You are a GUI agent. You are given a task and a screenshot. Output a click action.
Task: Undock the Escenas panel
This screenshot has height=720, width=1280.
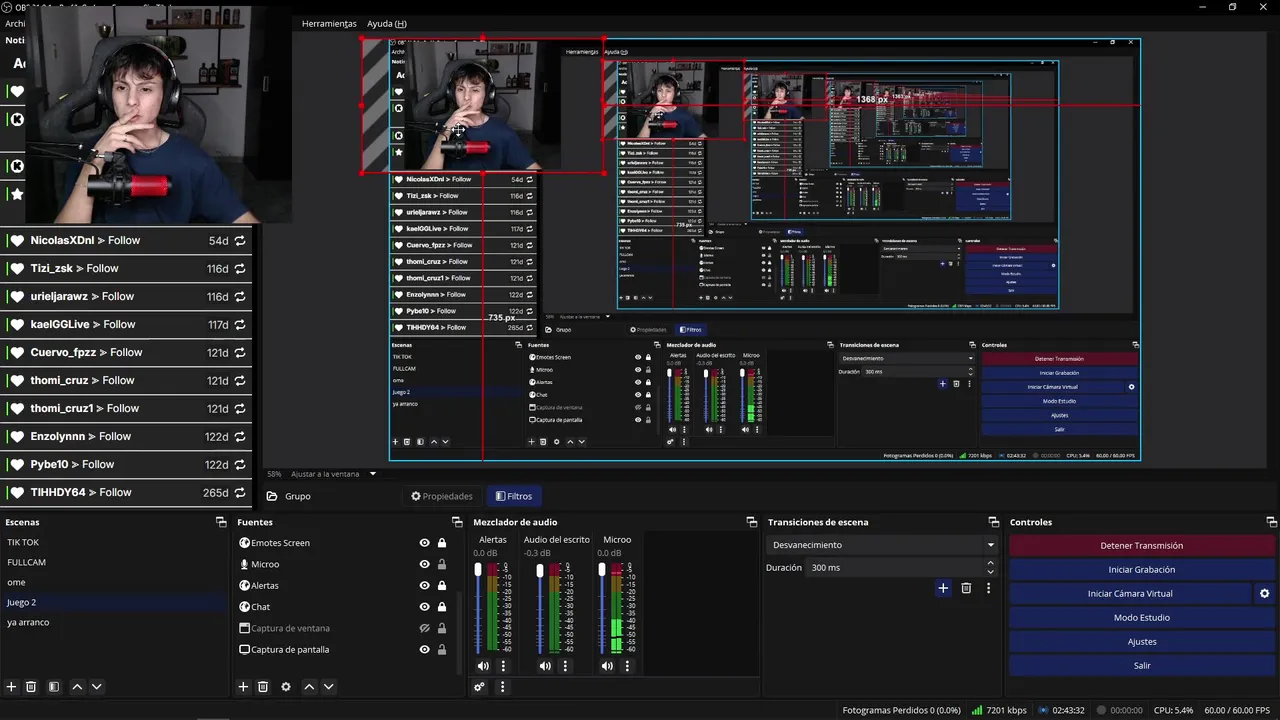(221, 522)
